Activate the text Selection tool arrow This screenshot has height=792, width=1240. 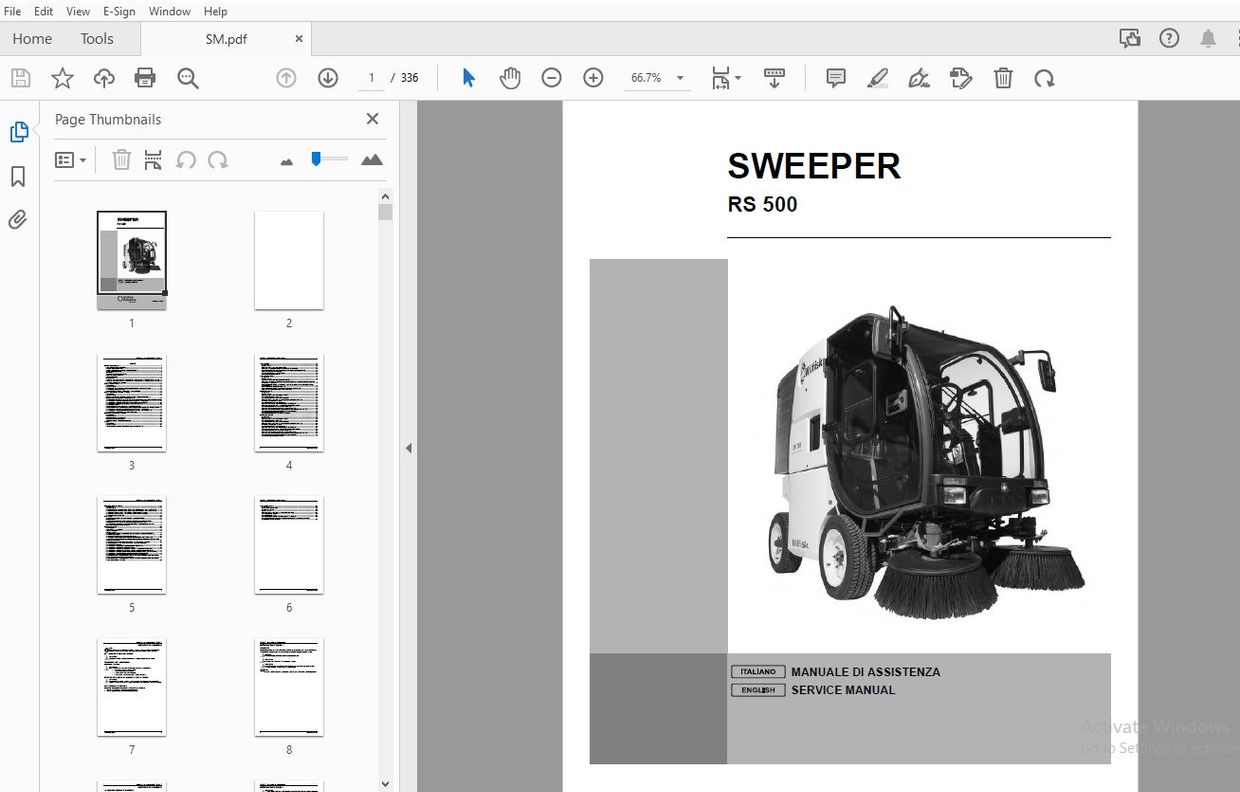pos(467,77)
